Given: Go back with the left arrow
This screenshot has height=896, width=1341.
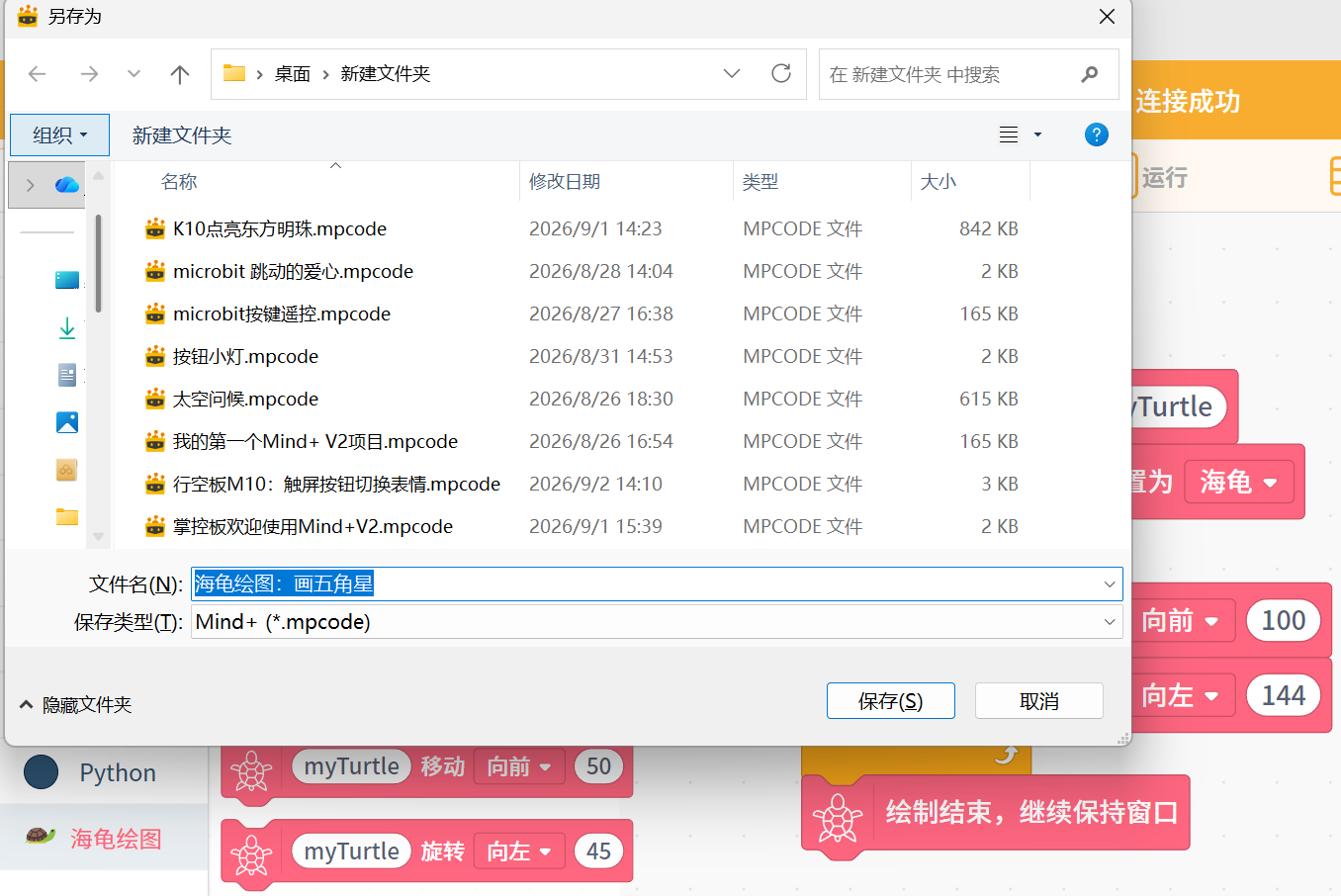Looking at the screenshot, I should (x=38, y=74).
